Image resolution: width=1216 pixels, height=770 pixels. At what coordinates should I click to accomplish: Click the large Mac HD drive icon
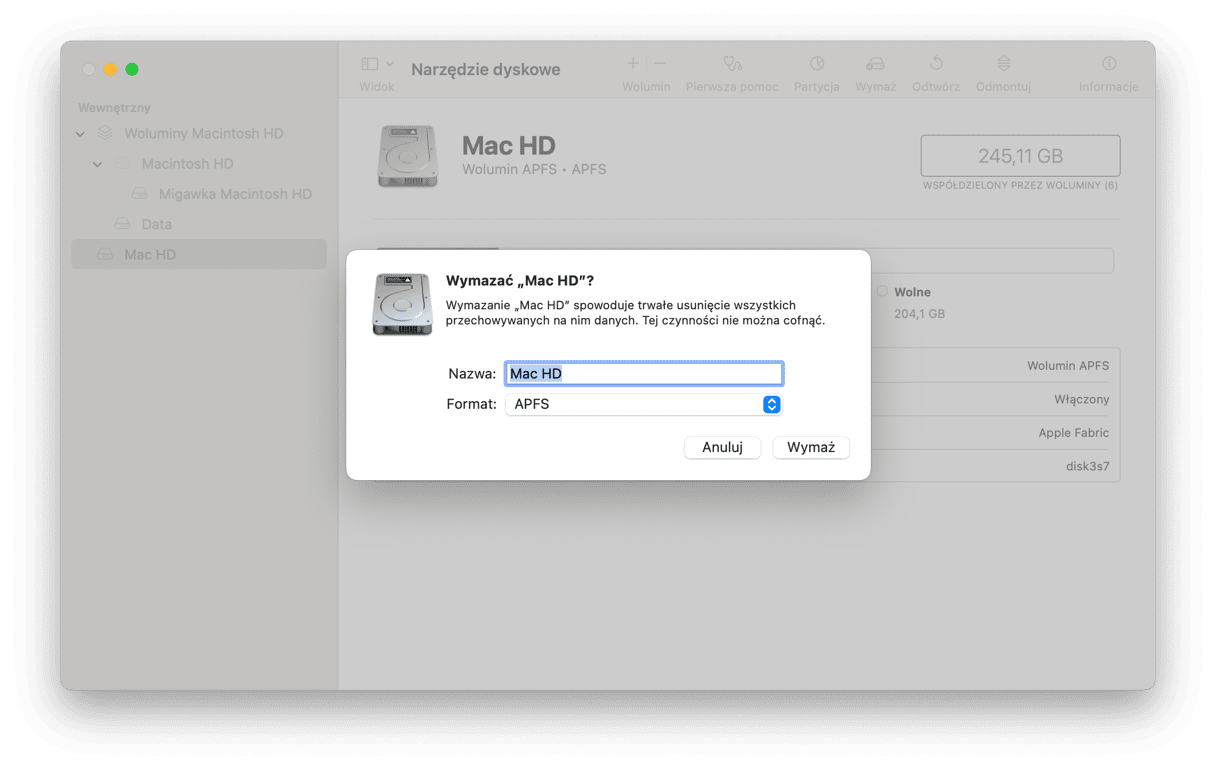[x=407, y=156]
